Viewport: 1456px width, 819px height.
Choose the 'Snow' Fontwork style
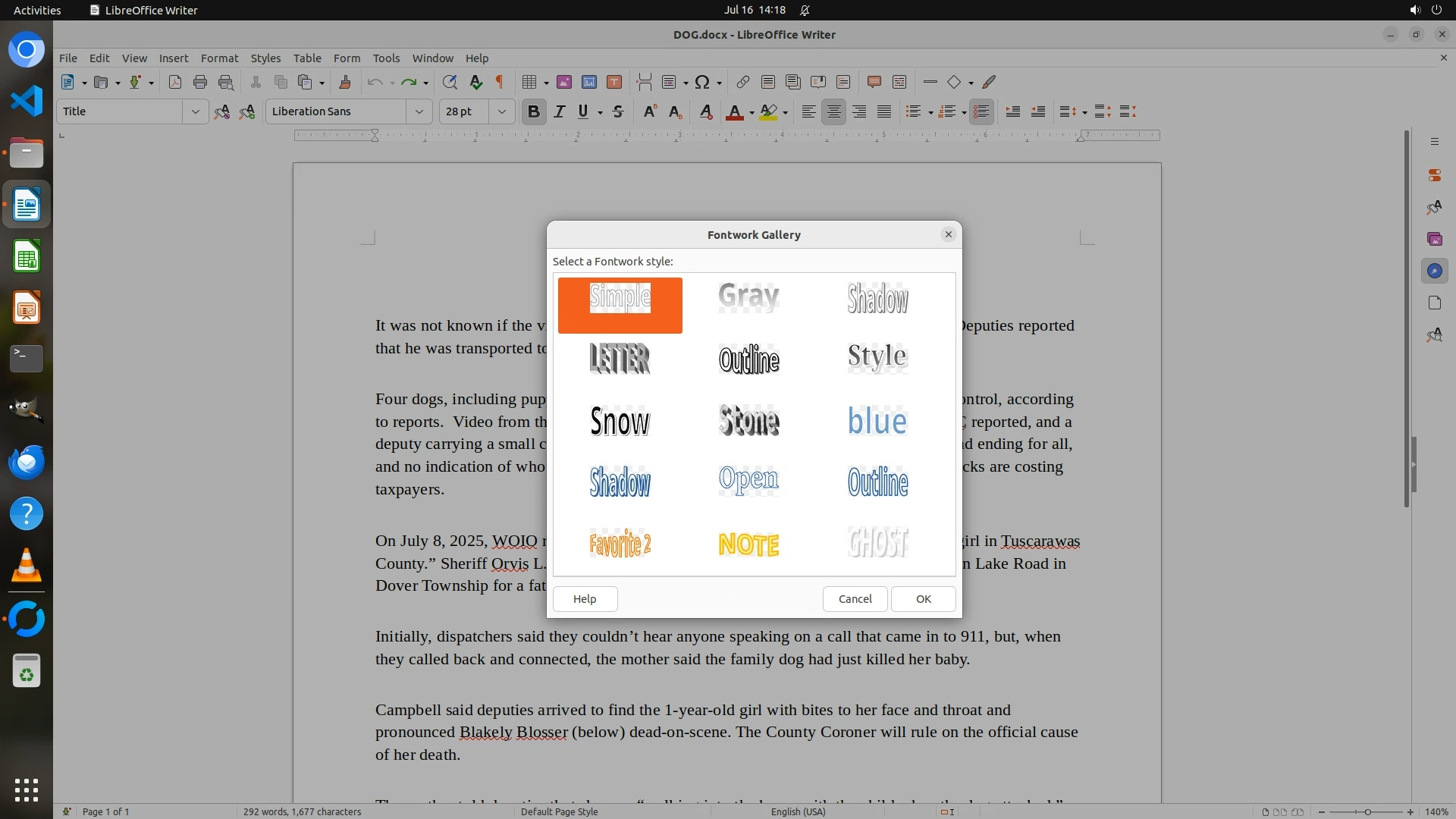(620, 420)
